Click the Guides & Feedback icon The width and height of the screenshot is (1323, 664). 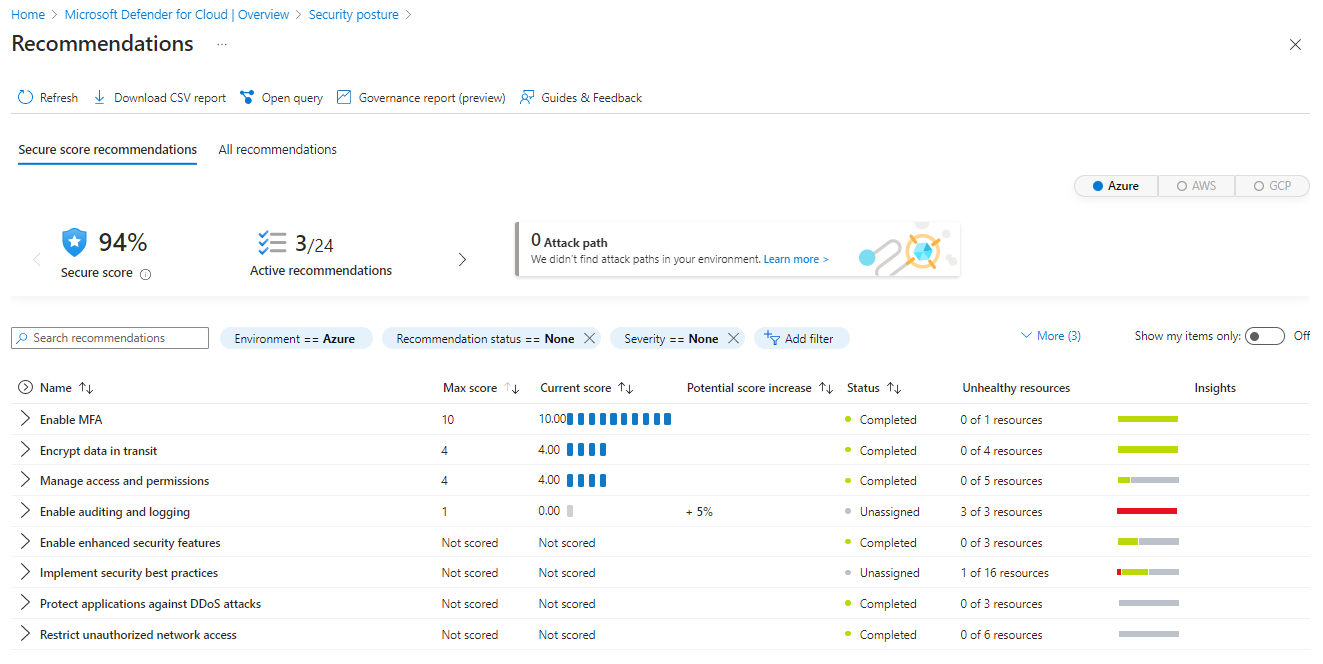point(527,98)
